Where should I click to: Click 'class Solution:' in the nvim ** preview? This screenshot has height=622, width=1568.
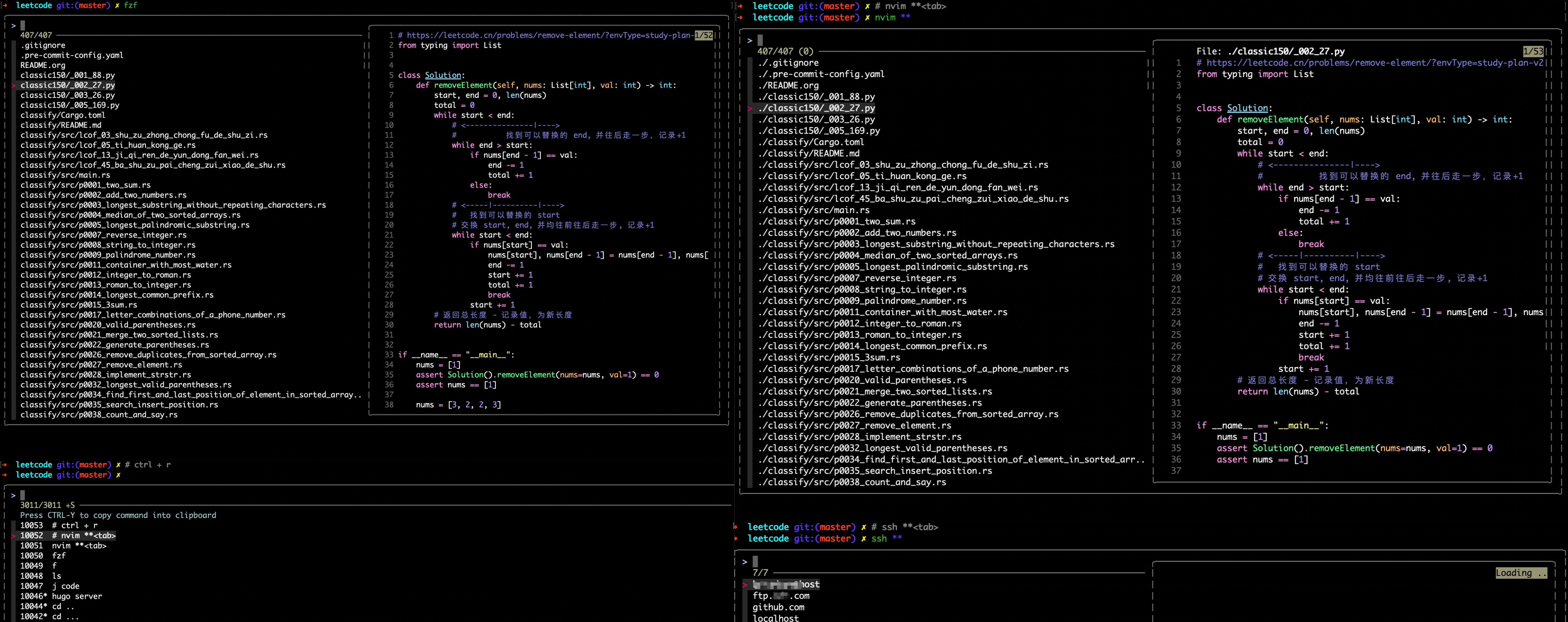1235,108
